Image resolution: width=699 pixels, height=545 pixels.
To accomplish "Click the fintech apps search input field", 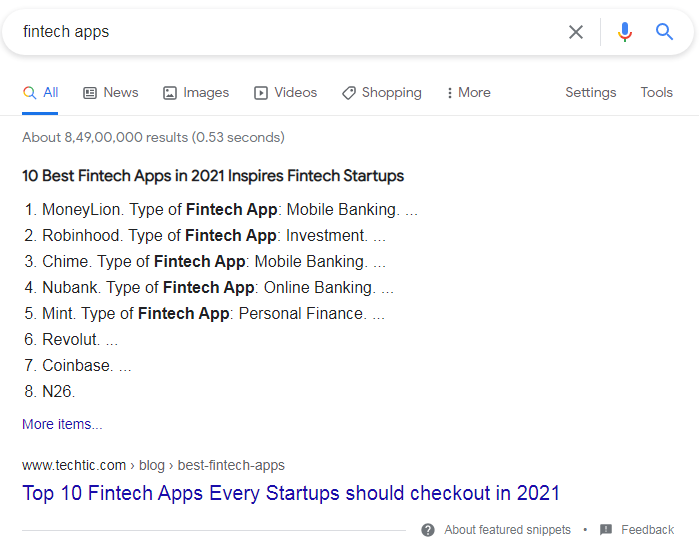I will (x=280, y=32).
